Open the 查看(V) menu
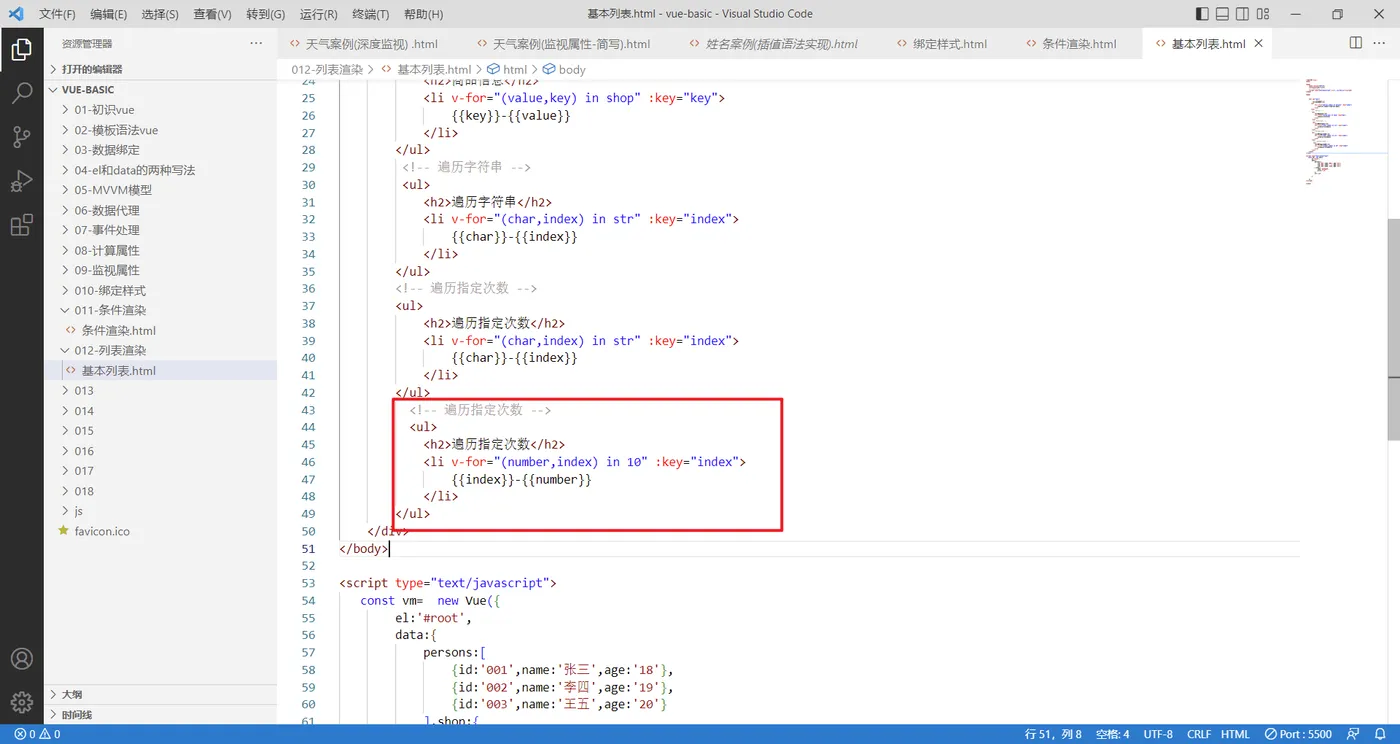This screenshot has width=1400, height=744. (x=212, y=14)
